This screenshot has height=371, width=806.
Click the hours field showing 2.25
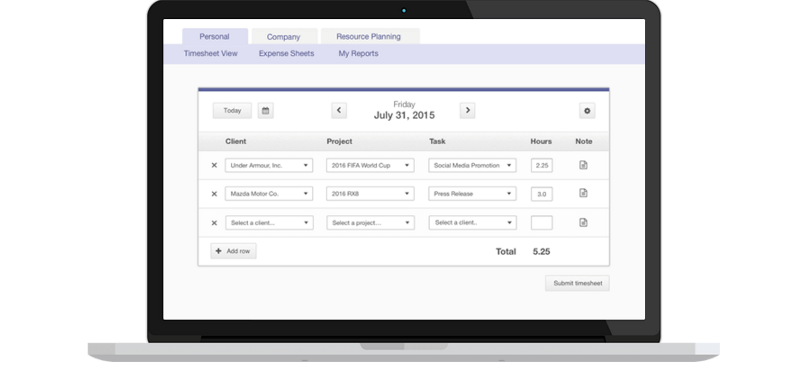point(542,165)
